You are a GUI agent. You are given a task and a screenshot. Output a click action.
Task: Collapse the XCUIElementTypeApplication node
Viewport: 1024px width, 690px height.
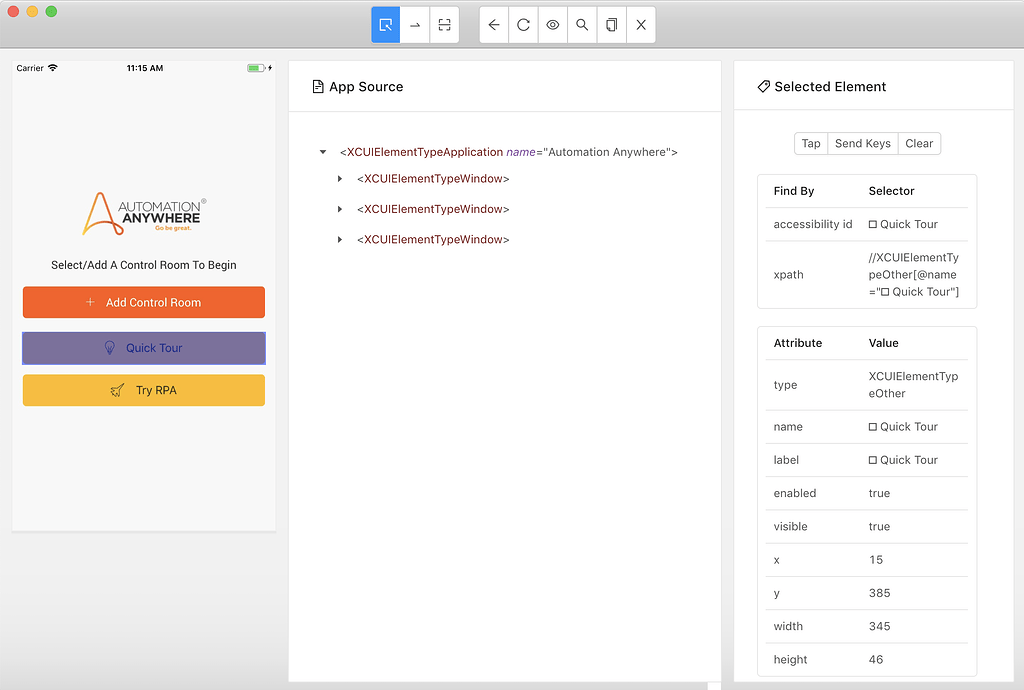[x=322, y=152]
